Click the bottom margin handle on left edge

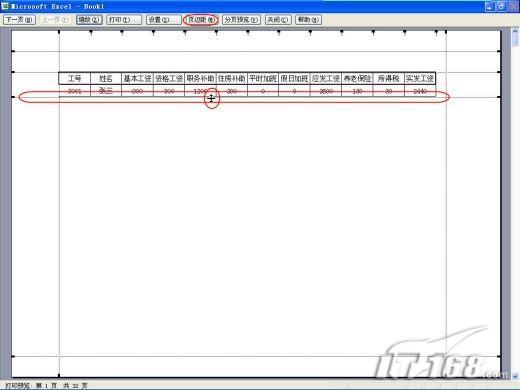[13, 356]
